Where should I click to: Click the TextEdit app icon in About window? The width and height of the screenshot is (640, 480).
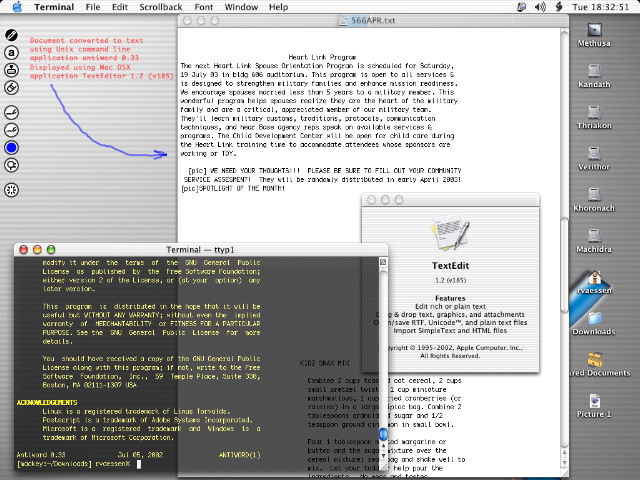[x=449, y=230]
